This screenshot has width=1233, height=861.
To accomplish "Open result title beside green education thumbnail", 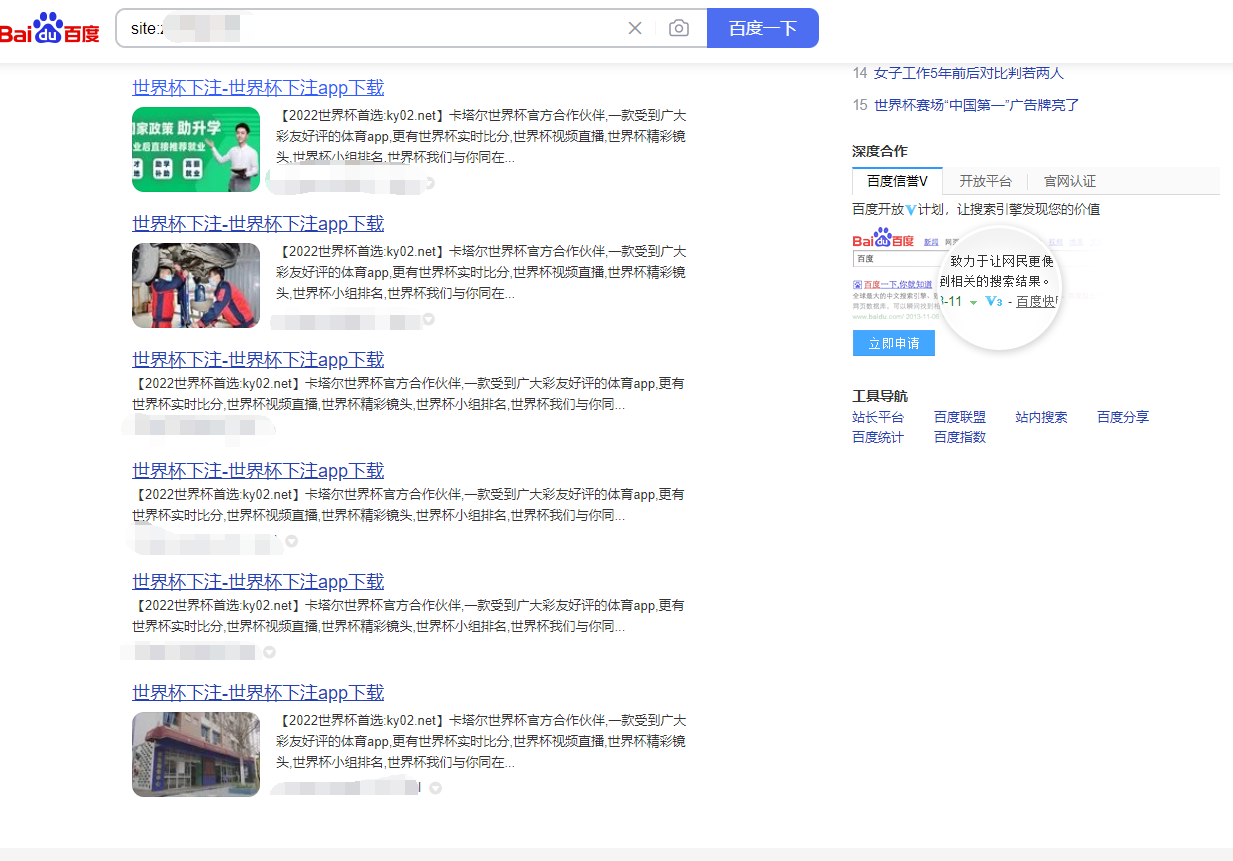I will click(258, 88).
